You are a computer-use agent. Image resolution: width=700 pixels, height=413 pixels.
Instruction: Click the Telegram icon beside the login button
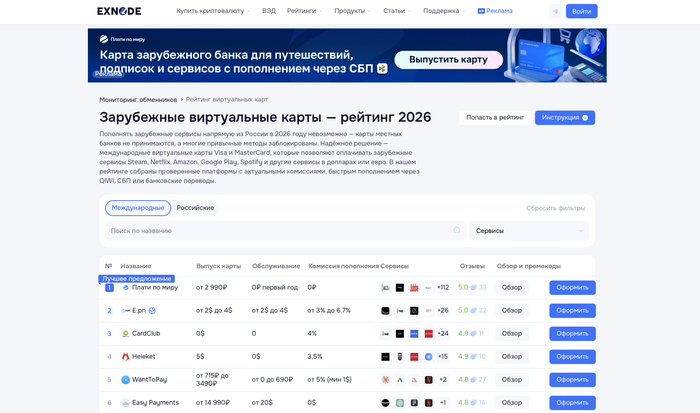coord(555,11)
